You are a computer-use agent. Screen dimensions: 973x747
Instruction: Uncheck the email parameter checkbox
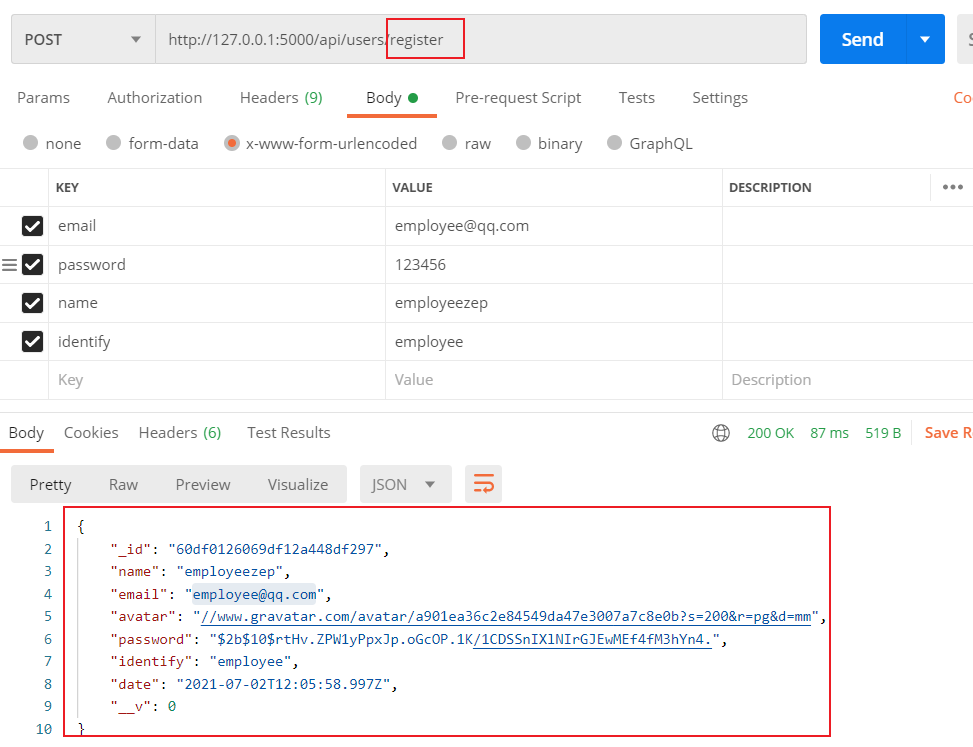click(x=32, y=226)
